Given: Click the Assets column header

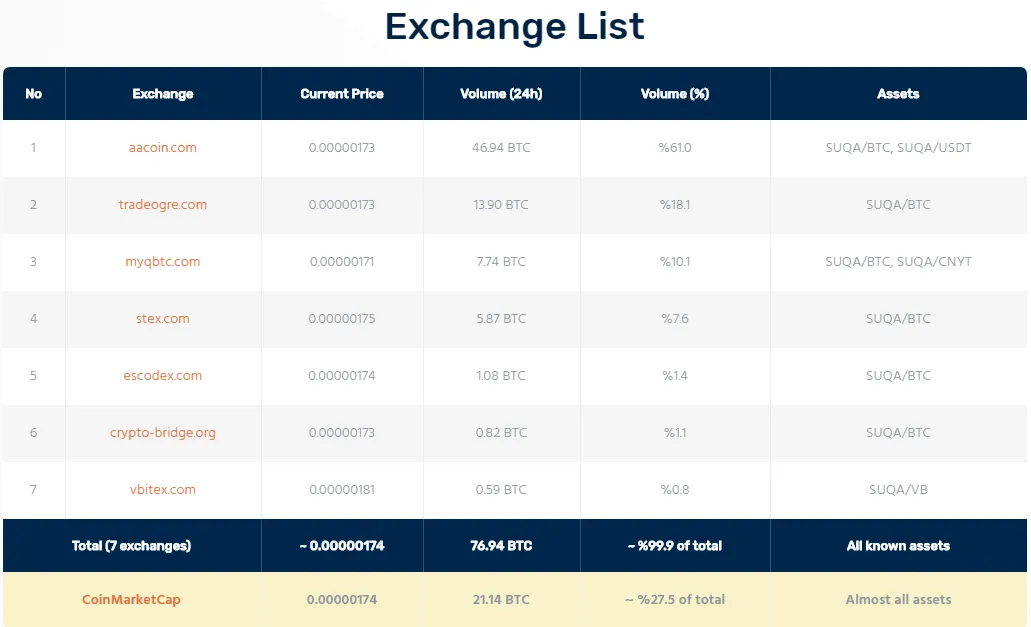Looking at the screenshot, I should pyautogui.click(x=898, y=93).
